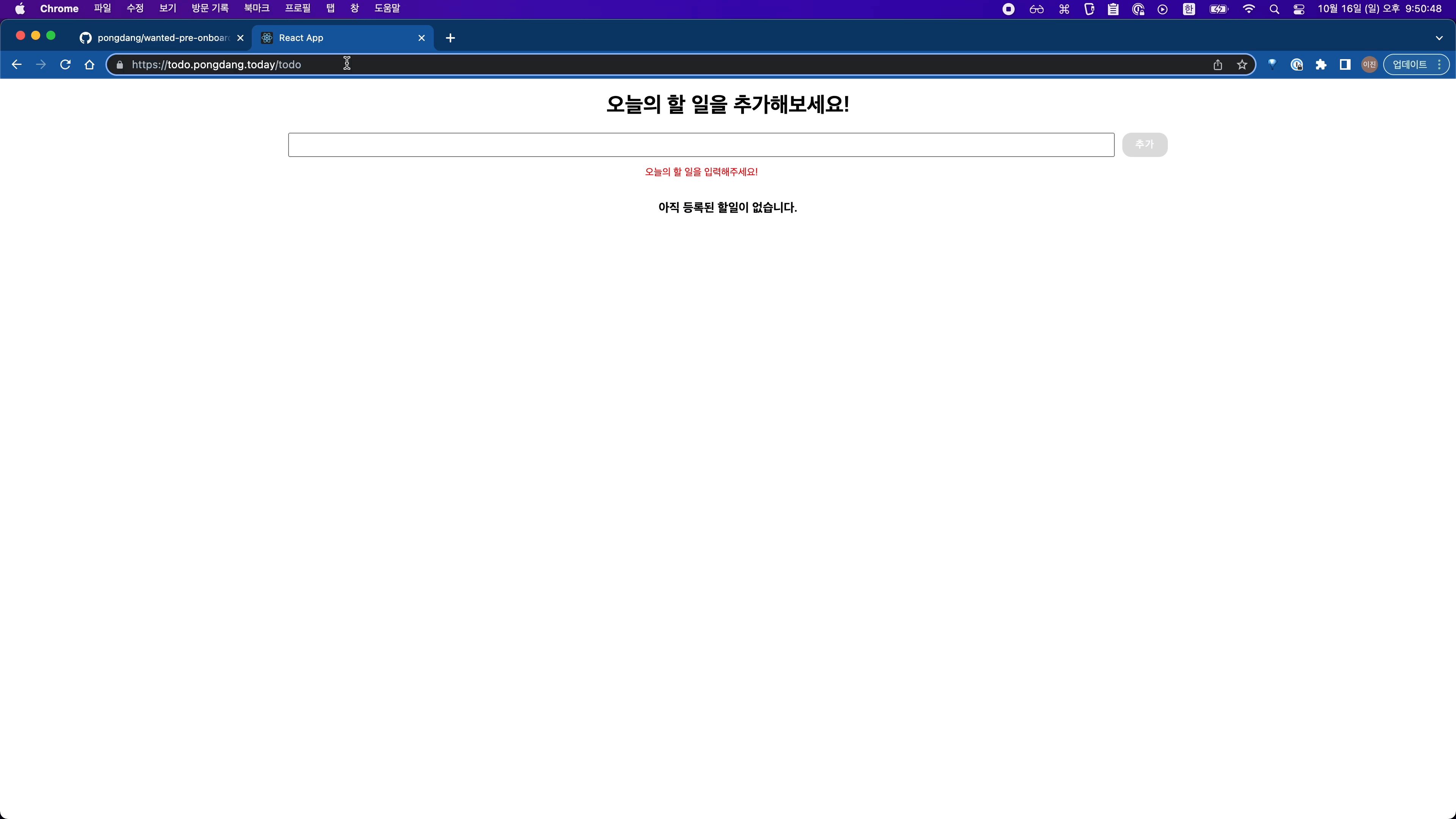
Task: Open macOS Spotlight search icon
Action: click(1274, 9)
